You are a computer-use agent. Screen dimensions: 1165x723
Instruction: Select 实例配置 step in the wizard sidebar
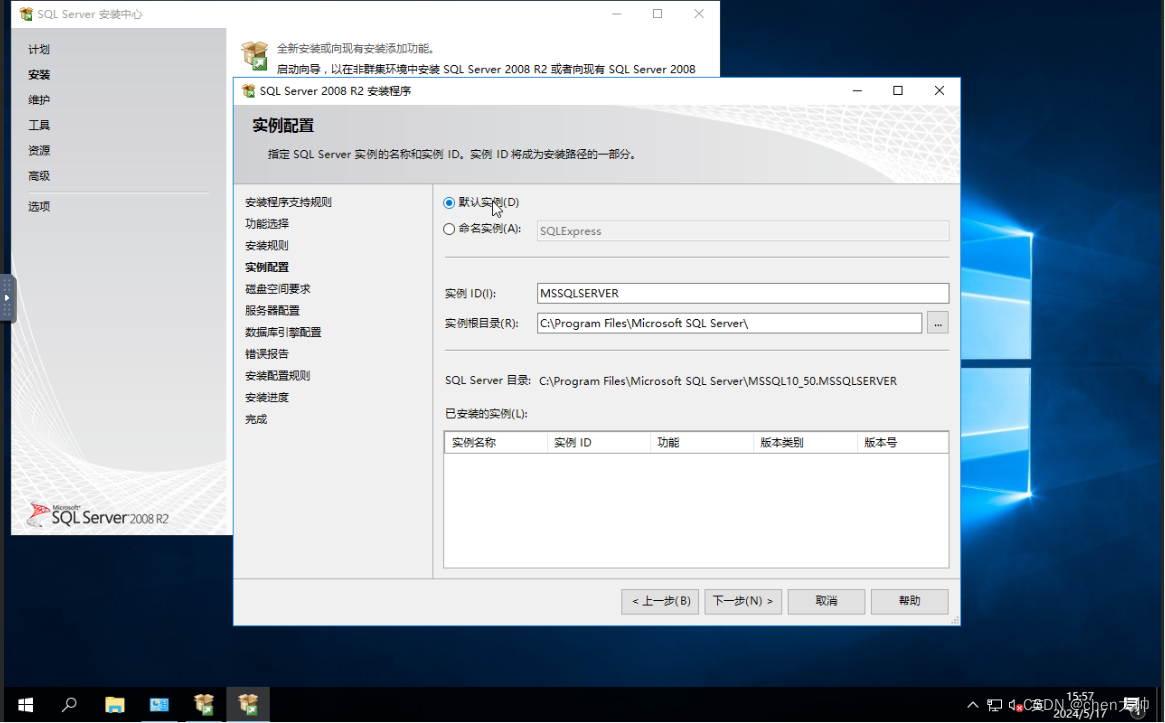(267, 268)
